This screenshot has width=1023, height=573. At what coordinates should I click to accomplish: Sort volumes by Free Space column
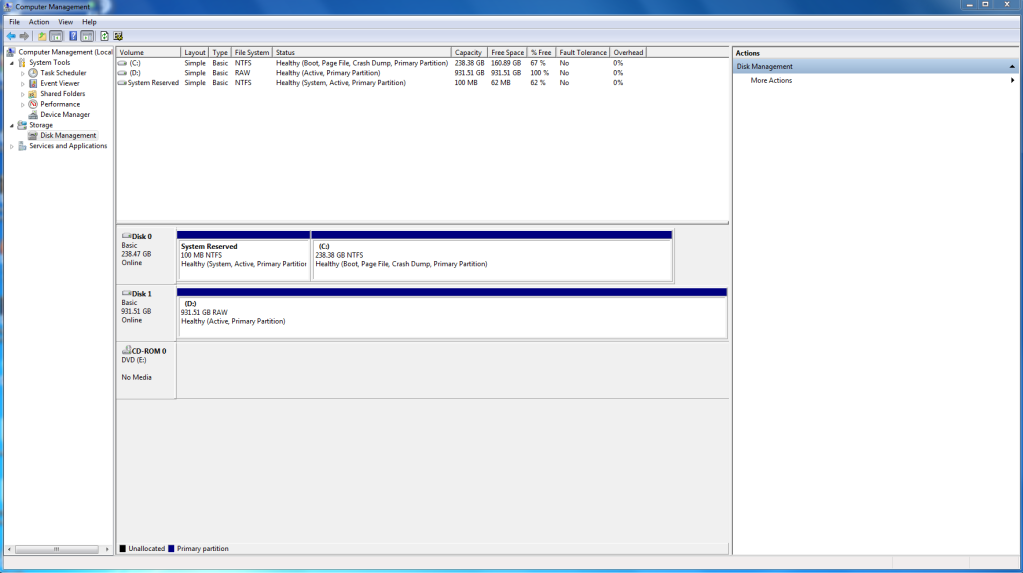point(508,52)
